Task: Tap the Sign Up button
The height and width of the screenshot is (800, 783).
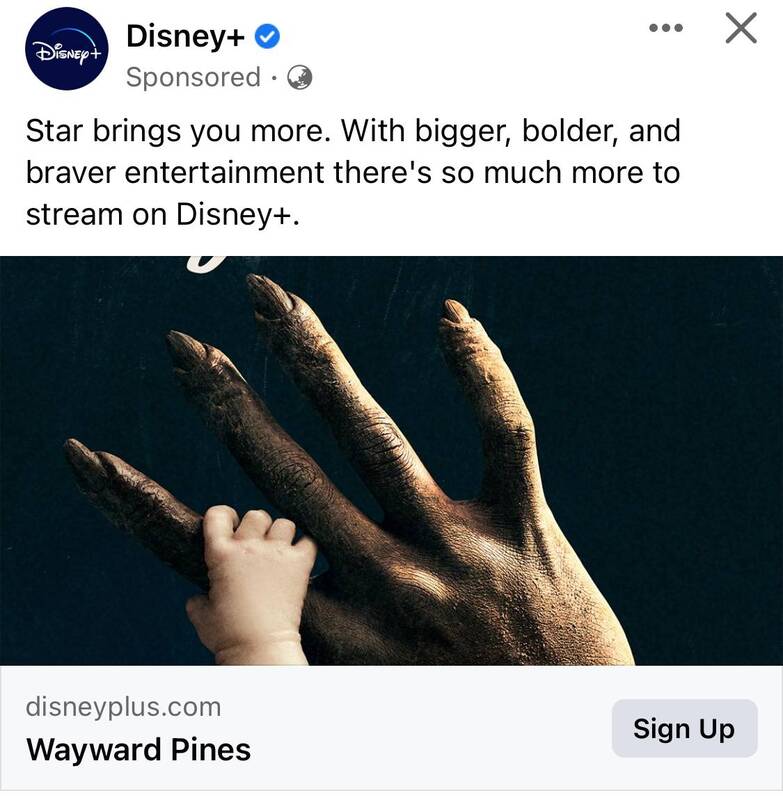Action: (685, 728)
